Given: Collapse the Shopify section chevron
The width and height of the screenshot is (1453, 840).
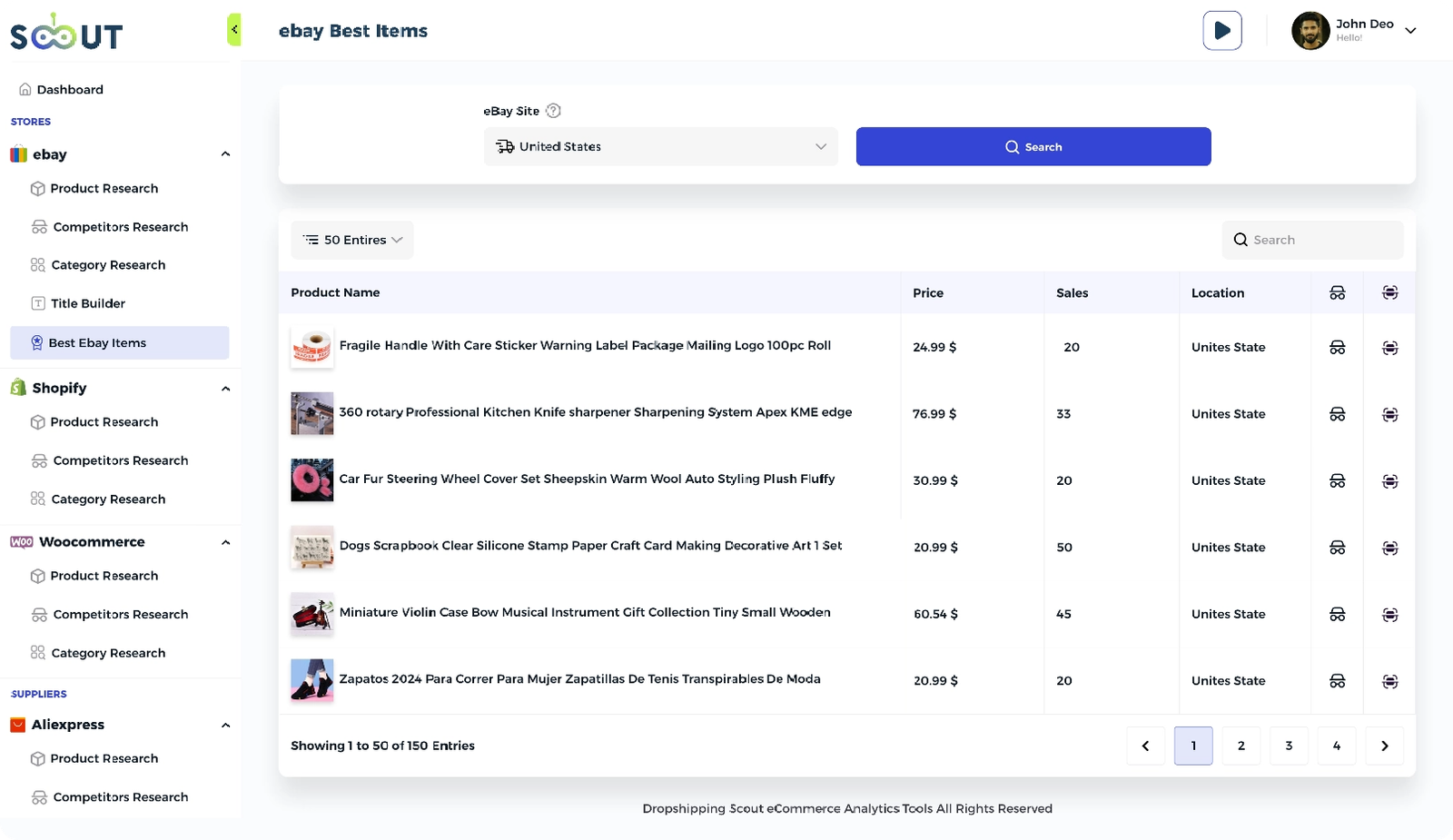Looking at the screenshot, I should click(225, 389).
